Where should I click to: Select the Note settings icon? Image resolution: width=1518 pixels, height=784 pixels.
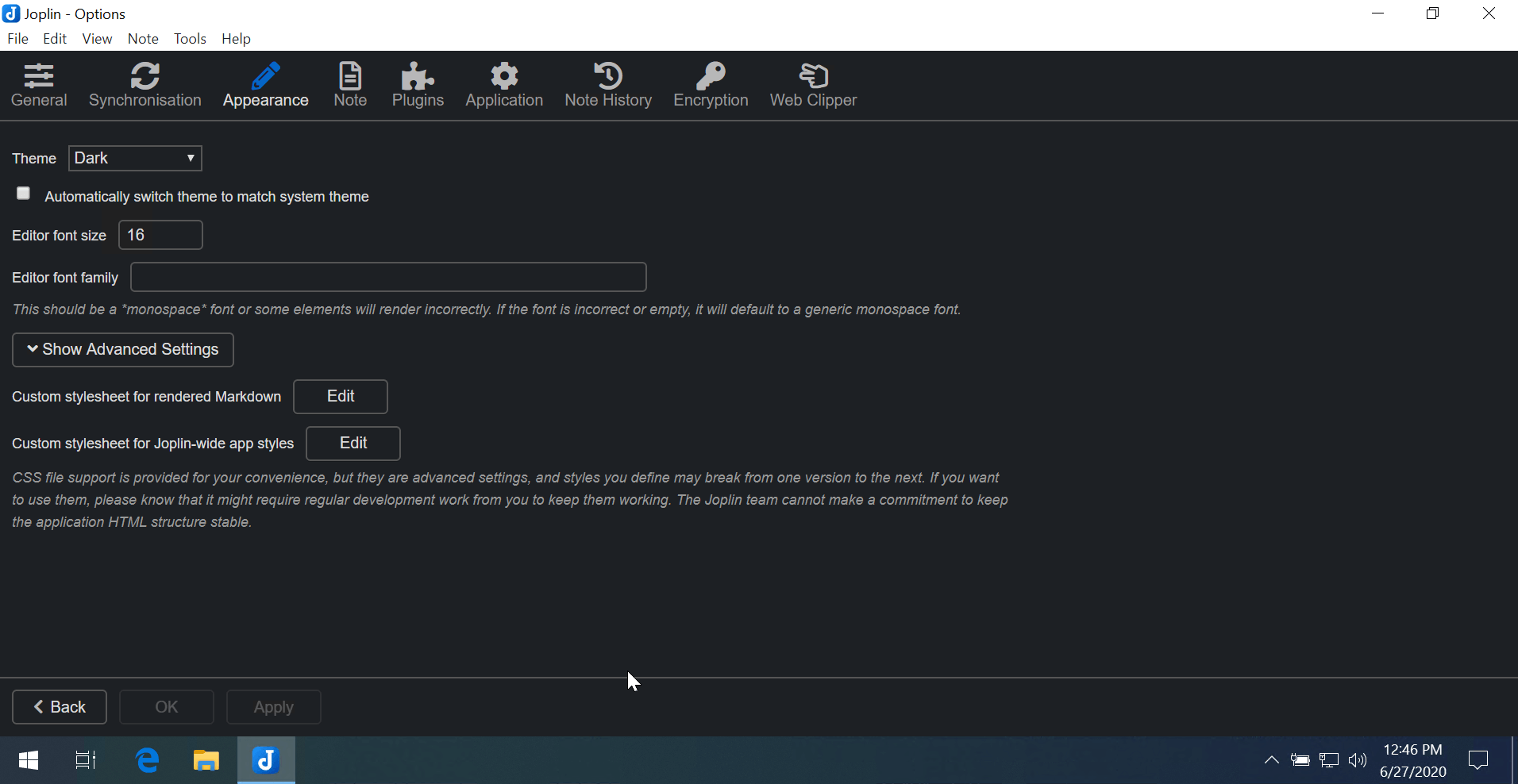point(349,85)
